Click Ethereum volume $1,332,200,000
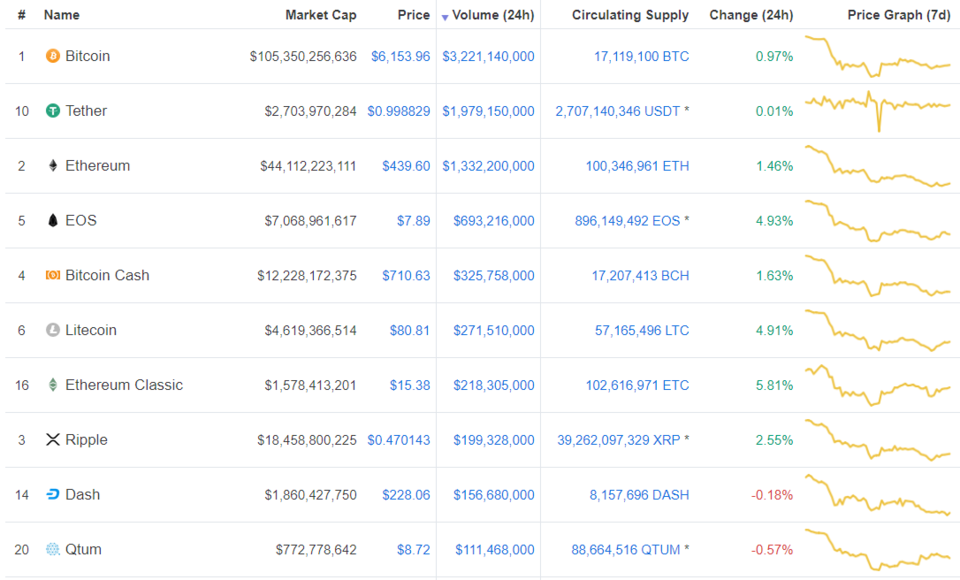The width and height of the screenshot is (960, 580). 488,165
